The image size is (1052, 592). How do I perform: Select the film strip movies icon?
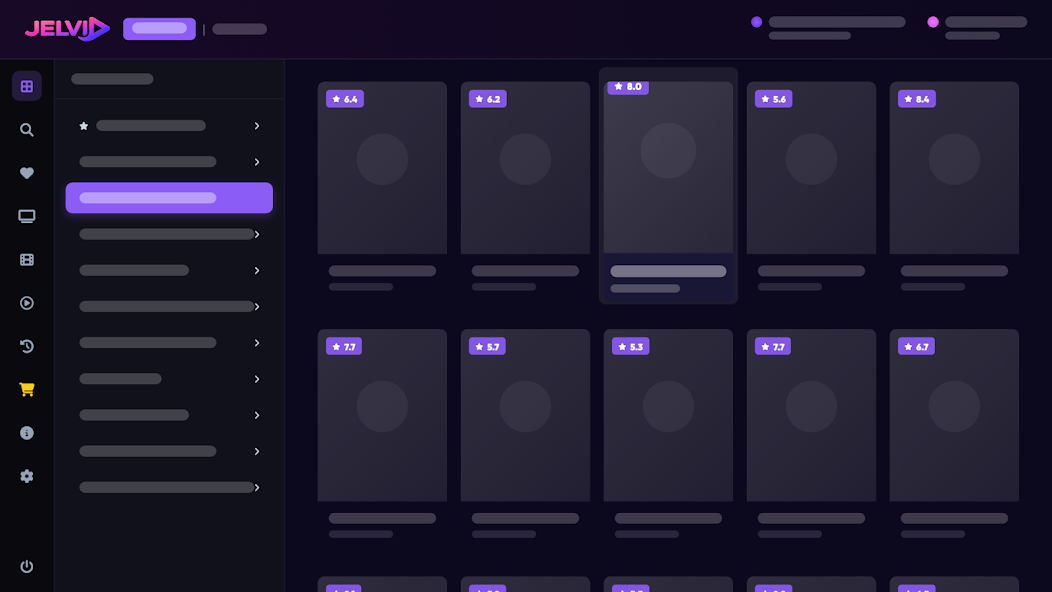[x=27, y=260]
